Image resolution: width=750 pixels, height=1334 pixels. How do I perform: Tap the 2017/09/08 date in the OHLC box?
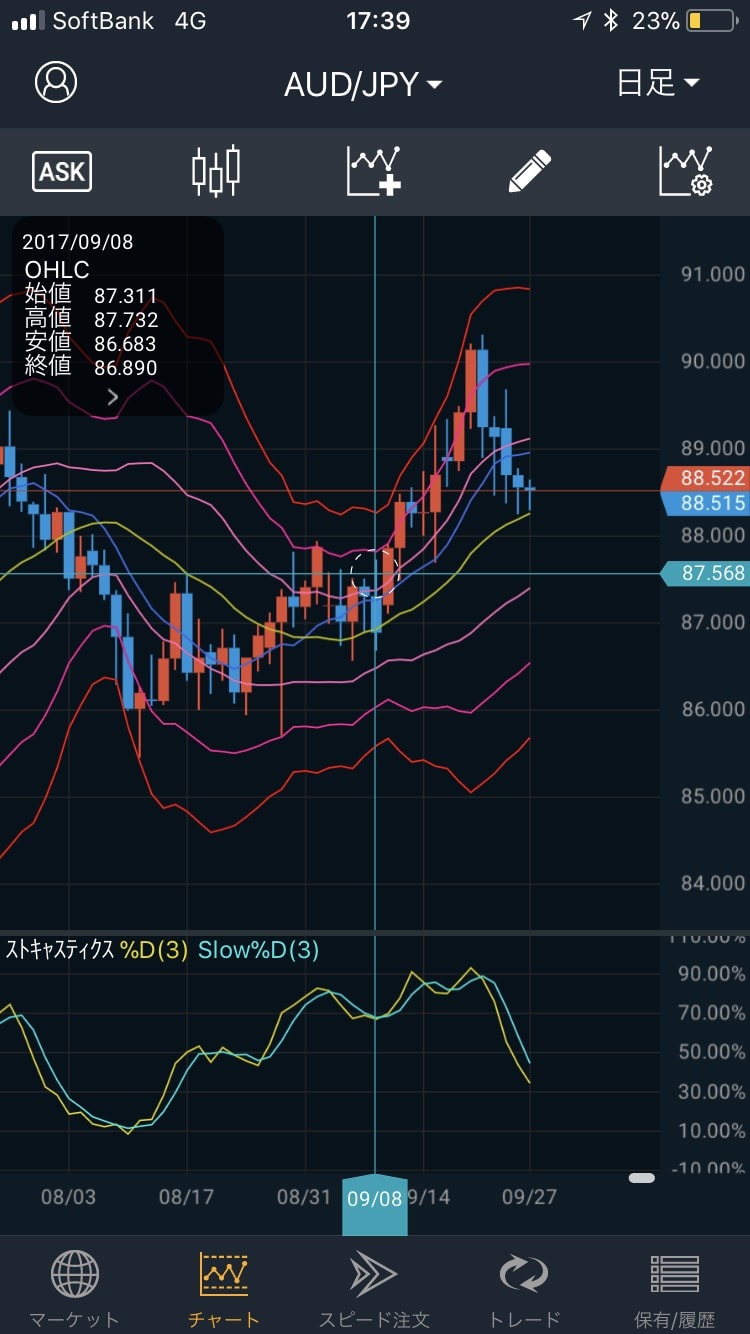[77, 241]
